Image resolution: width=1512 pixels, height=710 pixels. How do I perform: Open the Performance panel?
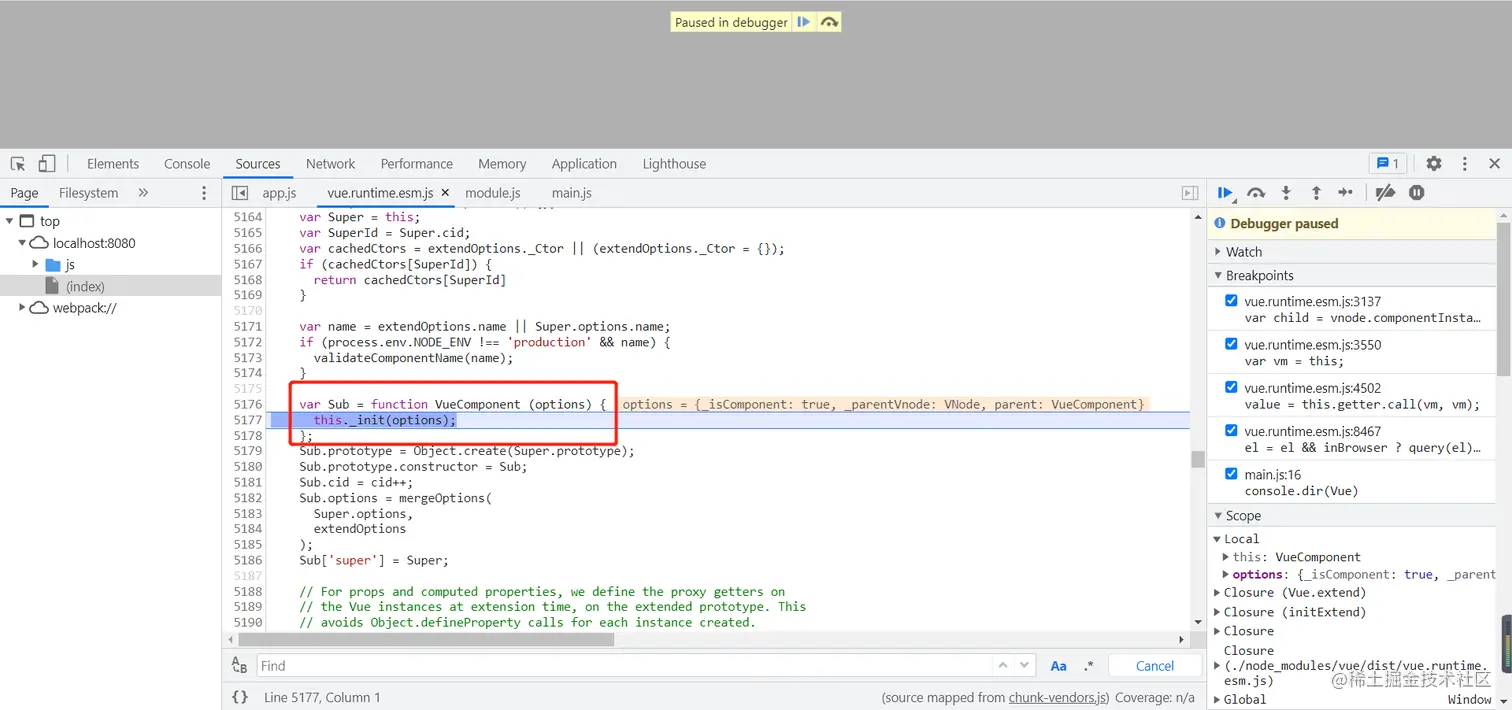click(x=417, y=164)
